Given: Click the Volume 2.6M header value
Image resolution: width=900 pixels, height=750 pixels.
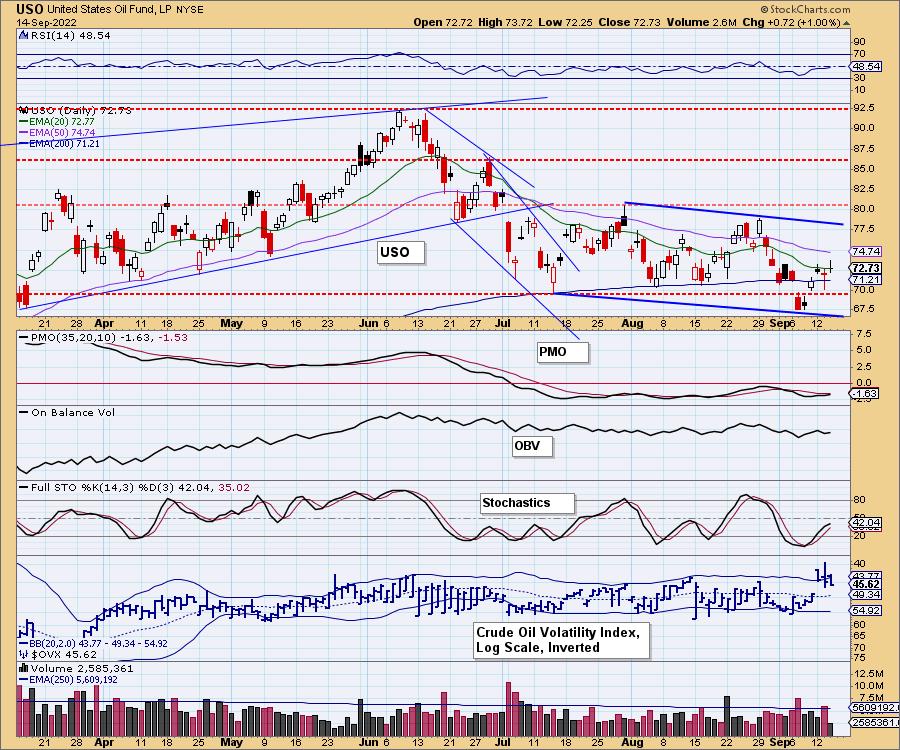Looking at the screenshot, I should click(x=701, y=22).
